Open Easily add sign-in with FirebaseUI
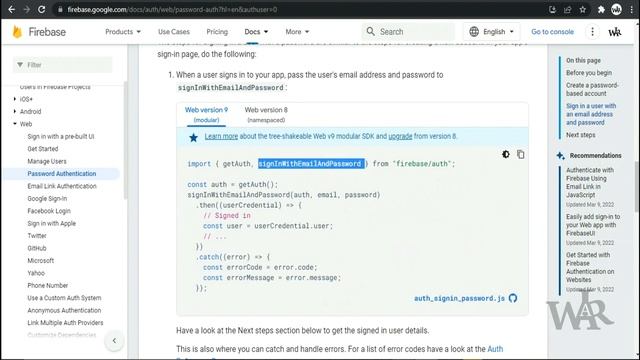 [x=593, y=225]
